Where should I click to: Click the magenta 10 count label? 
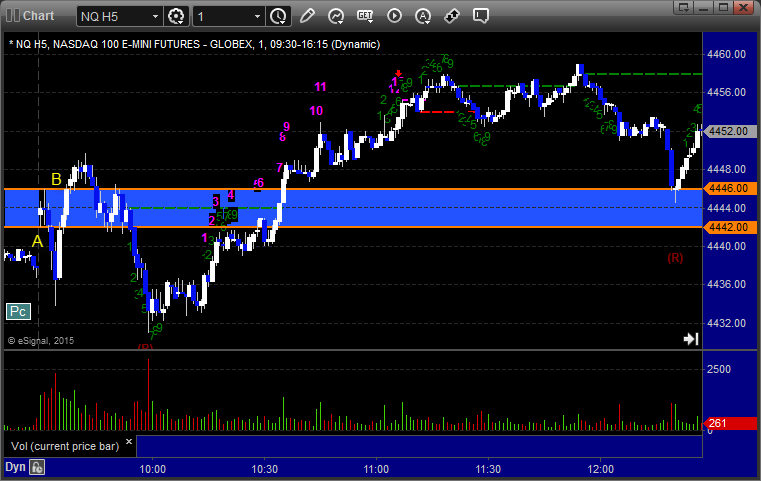[x=316, y=111]
